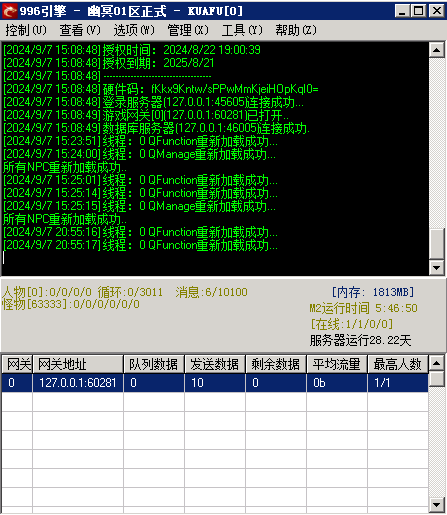Open the 查看(V) menu
Image resolution: width=447 pixels, height=515 pixels.
(80, 30)
